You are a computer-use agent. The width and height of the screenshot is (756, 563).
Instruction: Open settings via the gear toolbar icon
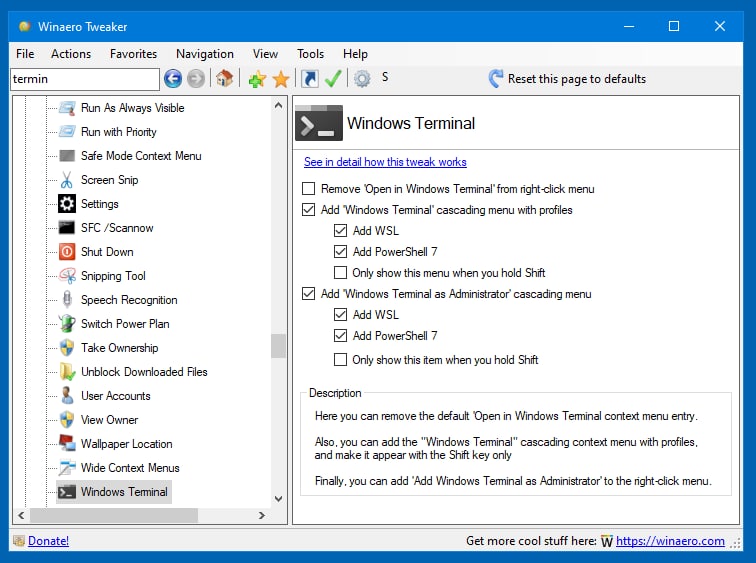[x=362, y=79]
